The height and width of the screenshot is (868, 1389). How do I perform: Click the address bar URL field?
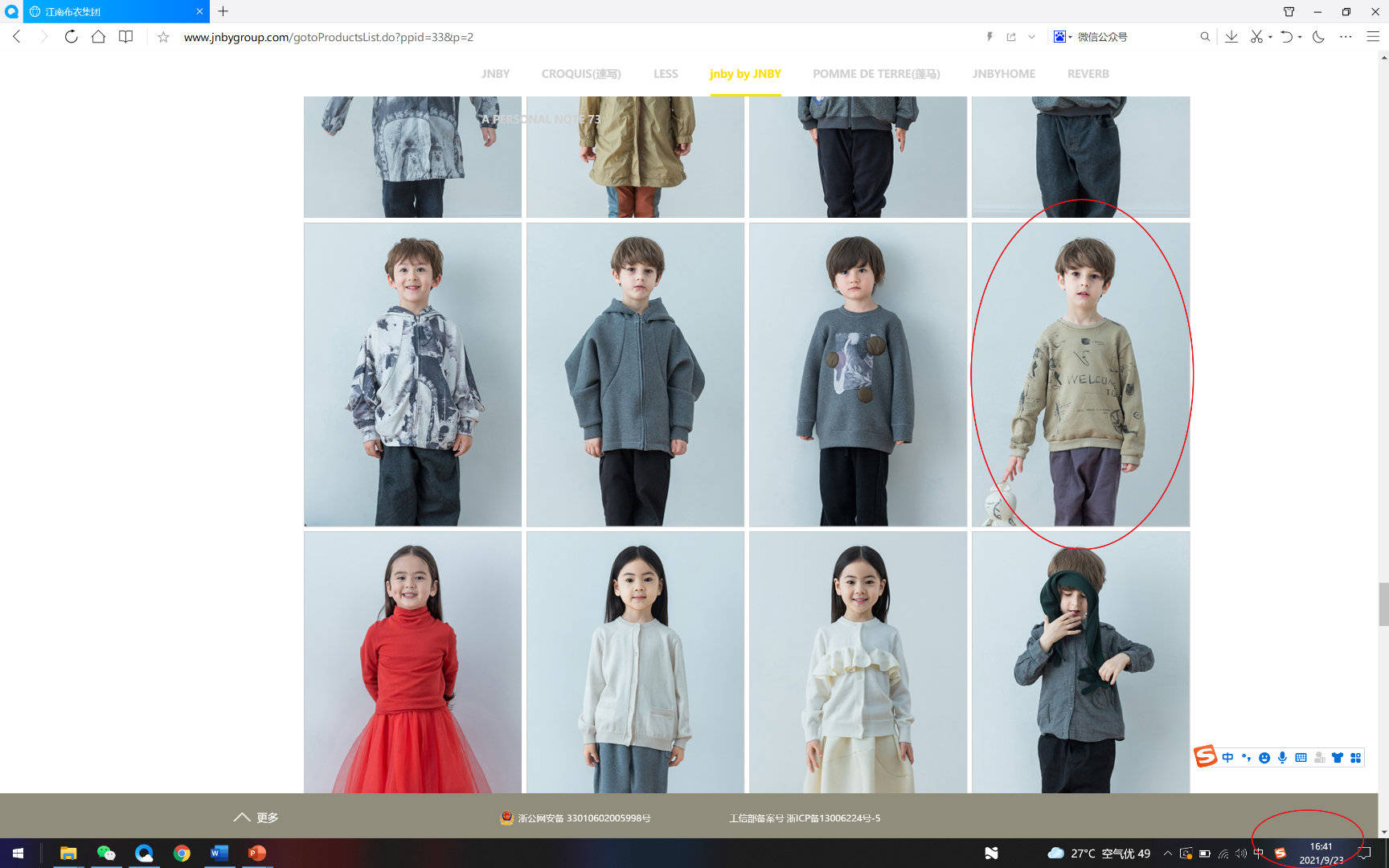pos(329,37)
